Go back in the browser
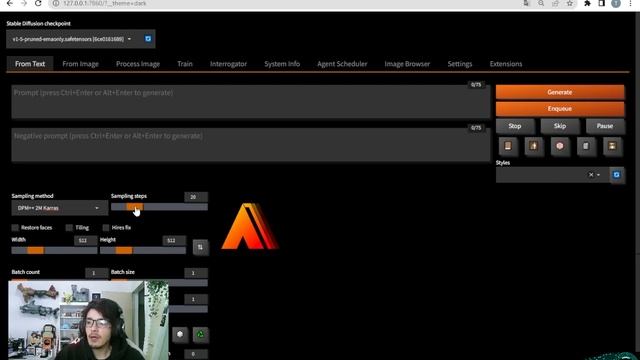The width and height of the screenshot is (640, 360). pyautogui.click(x=9, y=3)
